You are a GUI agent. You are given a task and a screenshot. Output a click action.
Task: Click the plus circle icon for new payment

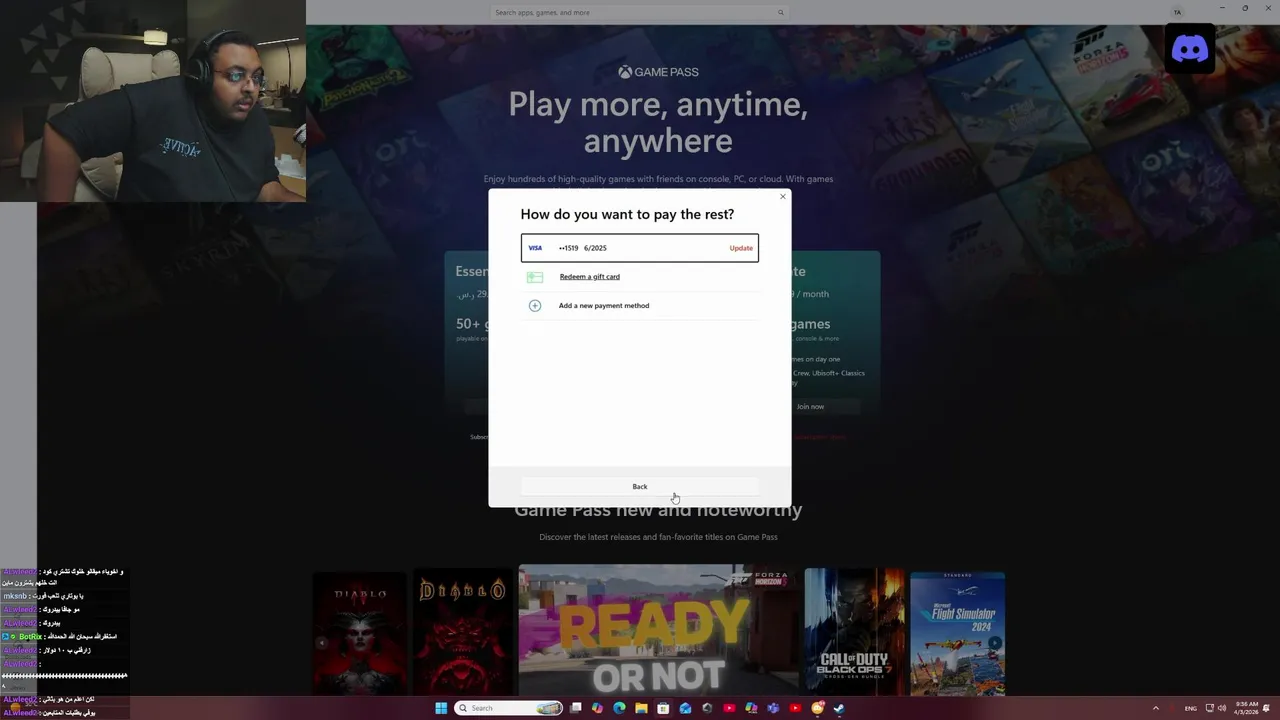point(535,306)
